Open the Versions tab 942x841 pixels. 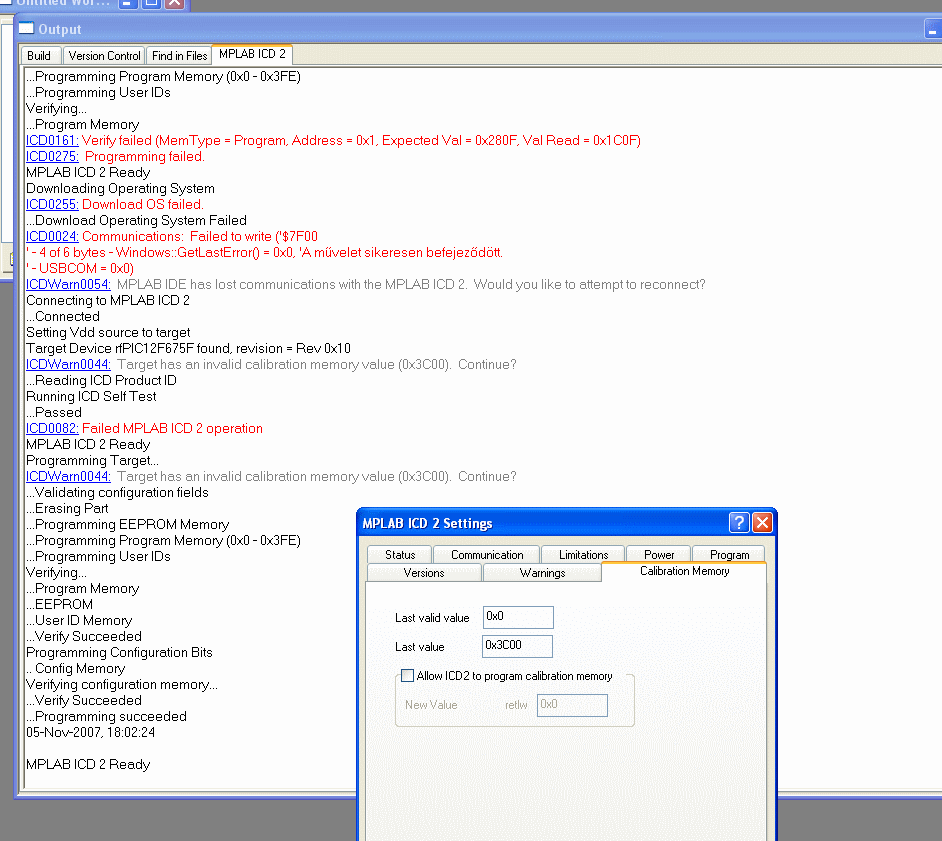424,572
